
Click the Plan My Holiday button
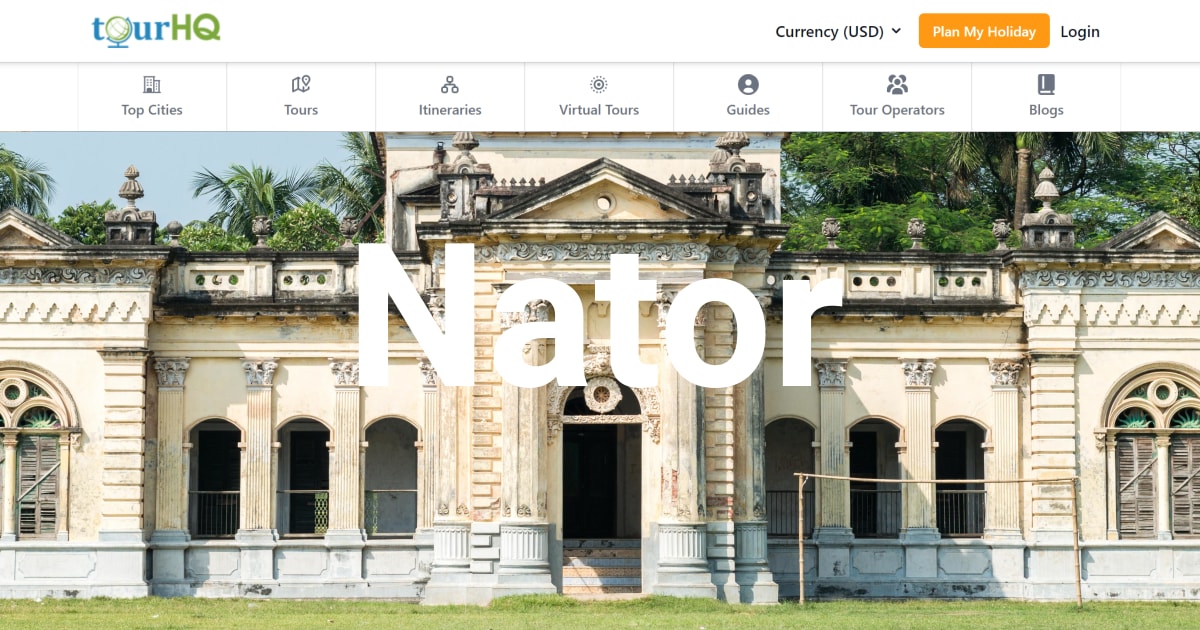[x=984, y=31]
